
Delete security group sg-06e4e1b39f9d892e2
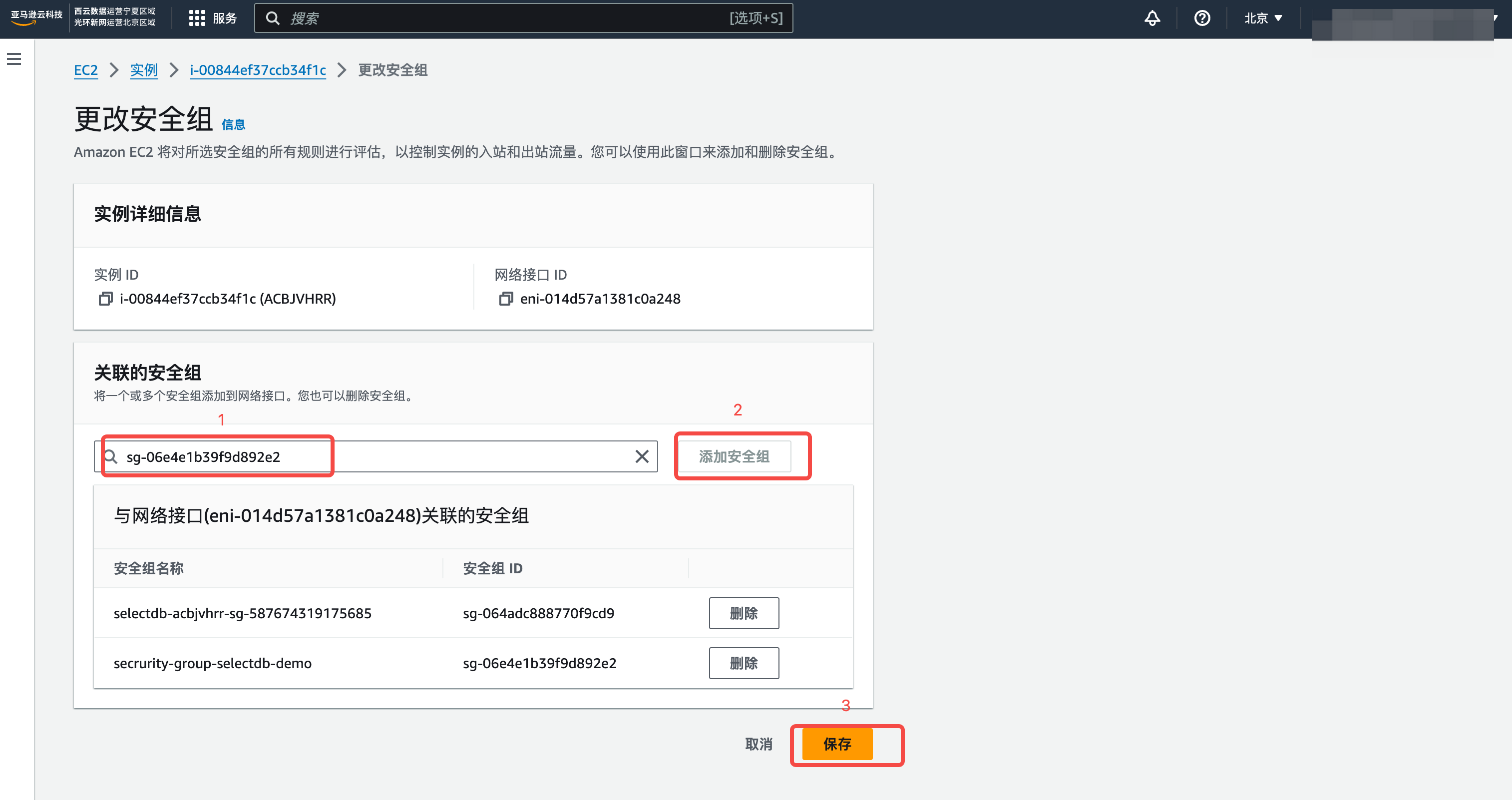coord(744,663)
